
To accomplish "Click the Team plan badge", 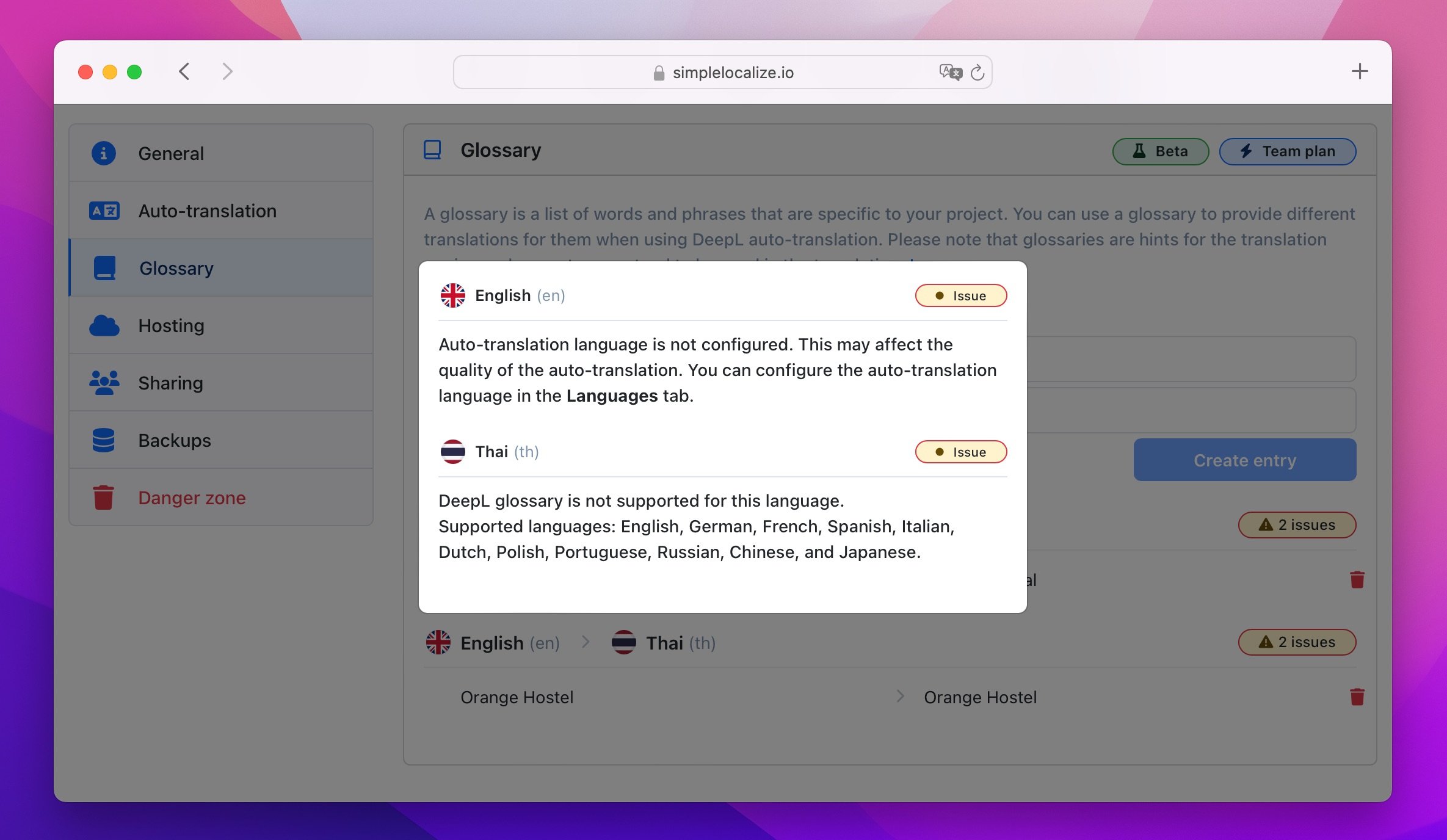I will tap(1288, 151).
